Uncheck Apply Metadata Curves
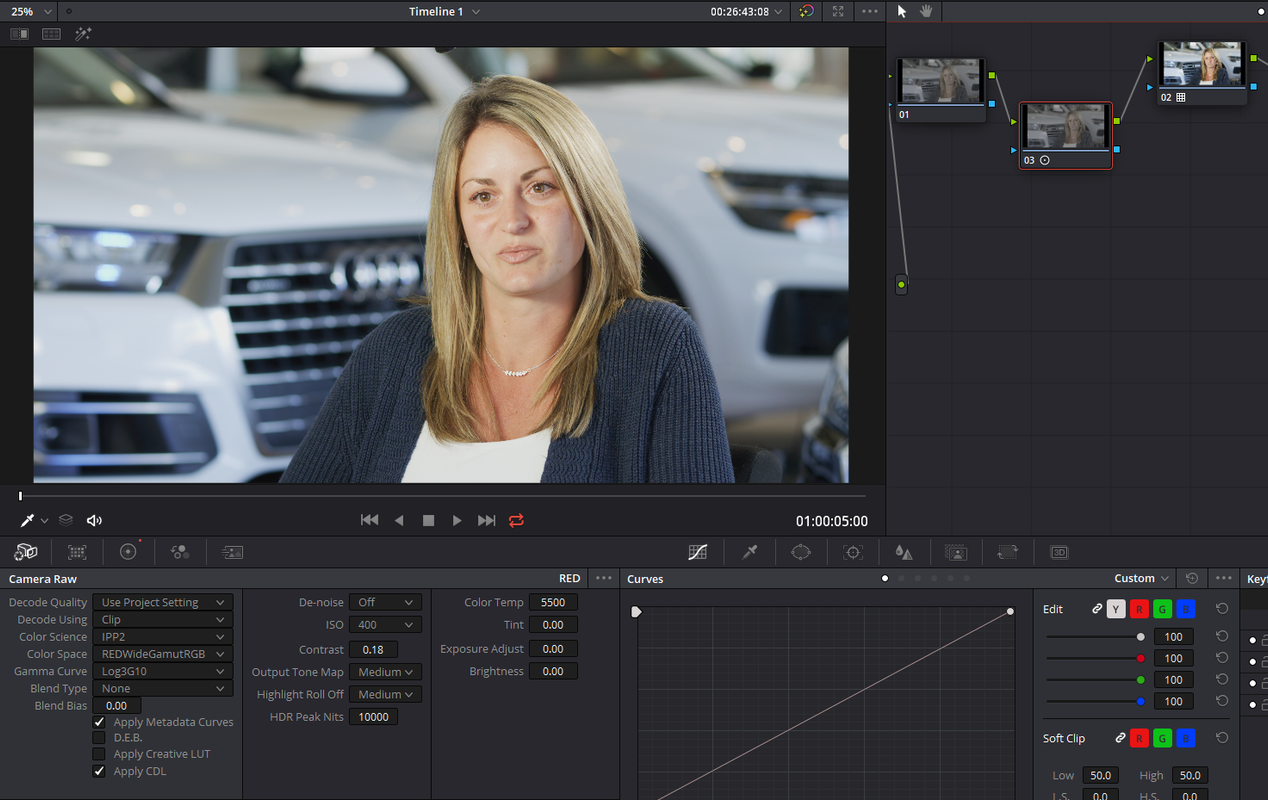Screen dimensions: 1268x800 pos(99,722)
